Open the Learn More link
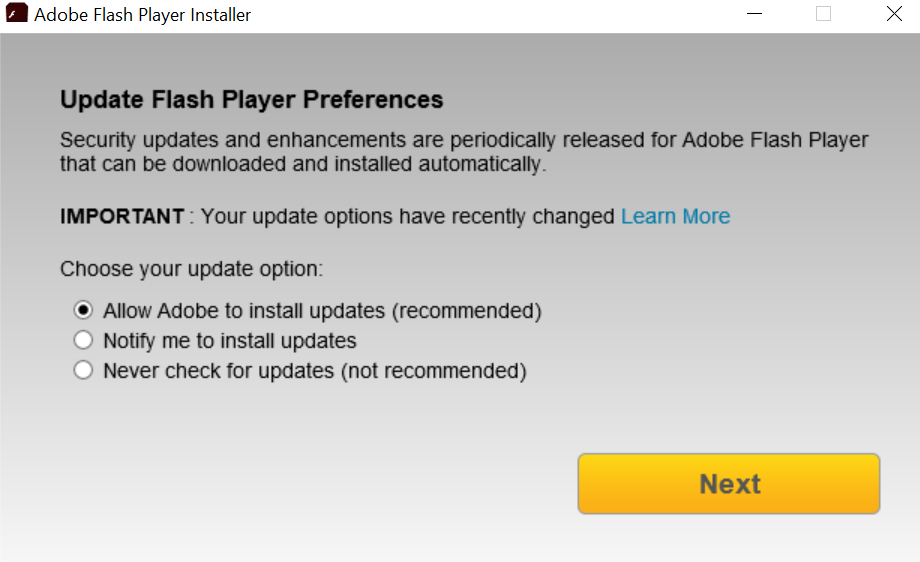 click(675, 217)
